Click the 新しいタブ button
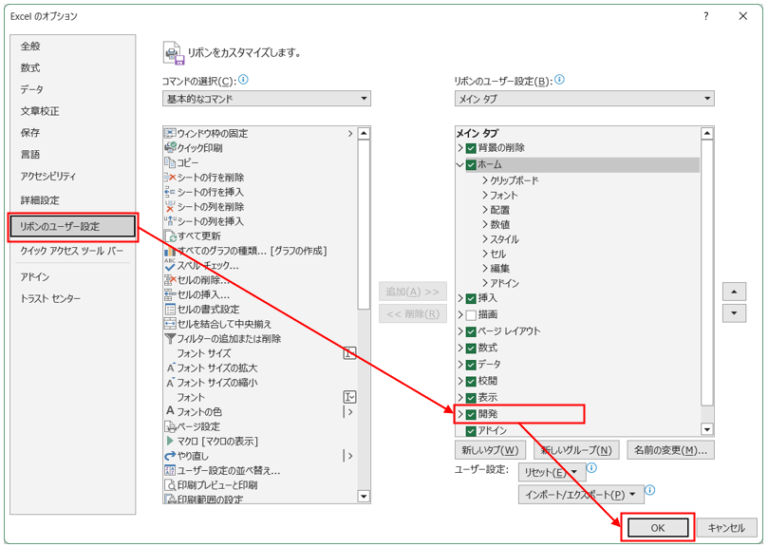 click(x=490, y=450)
